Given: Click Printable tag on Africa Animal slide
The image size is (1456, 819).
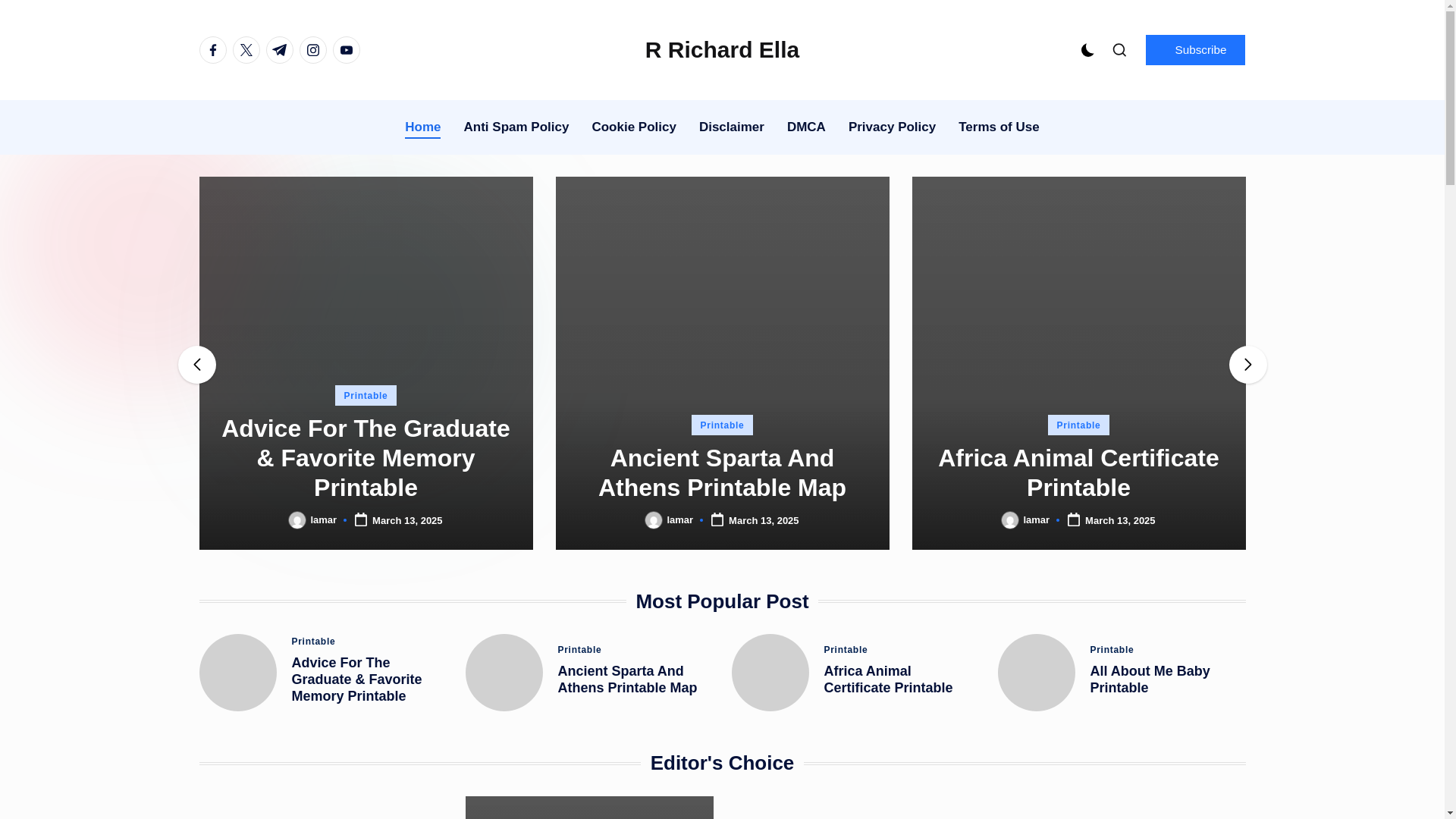Looking at the screenshot, I should (1078, 425).
